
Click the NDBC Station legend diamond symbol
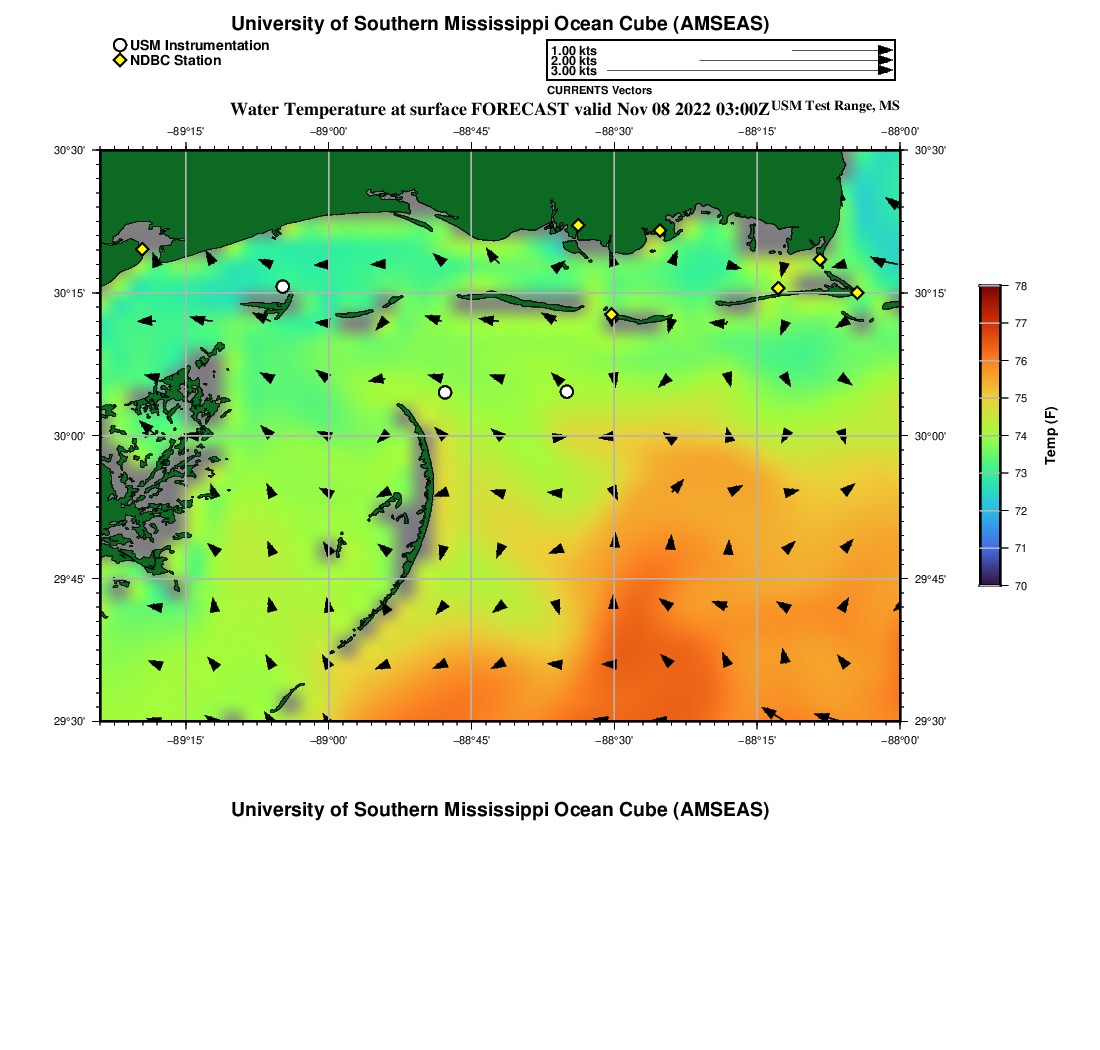click(120, 60)
